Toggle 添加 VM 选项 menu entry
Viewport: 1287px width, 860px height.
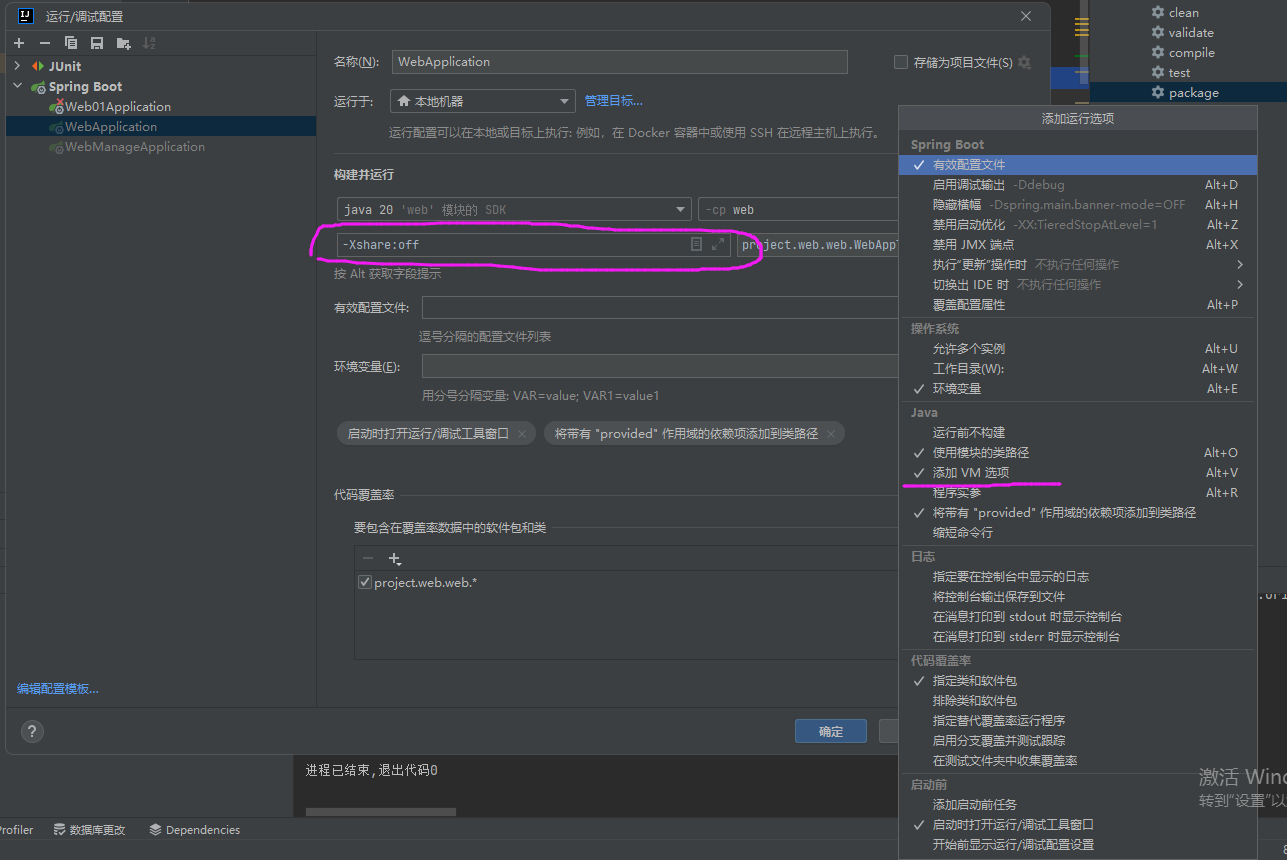click(x=1078, y=473)
